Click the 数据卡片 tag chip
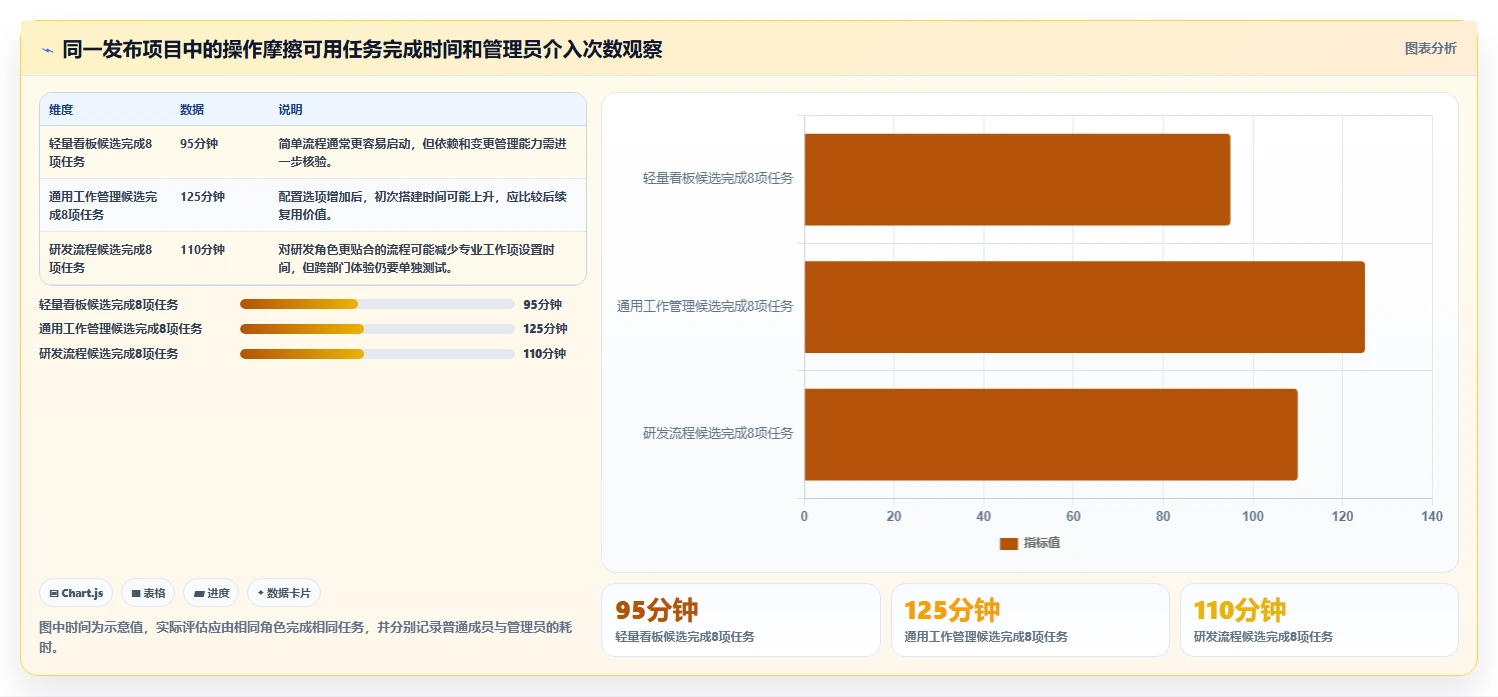 [284, 593]
